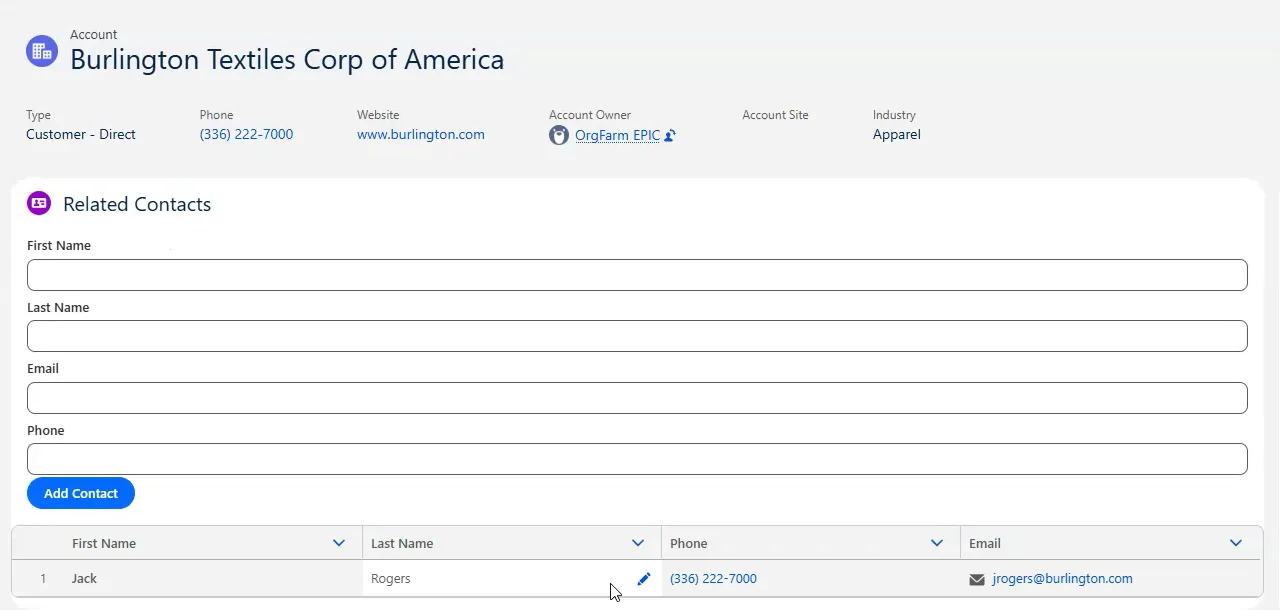1280x610 pixels.
Task: Click the change owner icon beside OrgFarm EPIC
Action: click(x=670, y=135)
